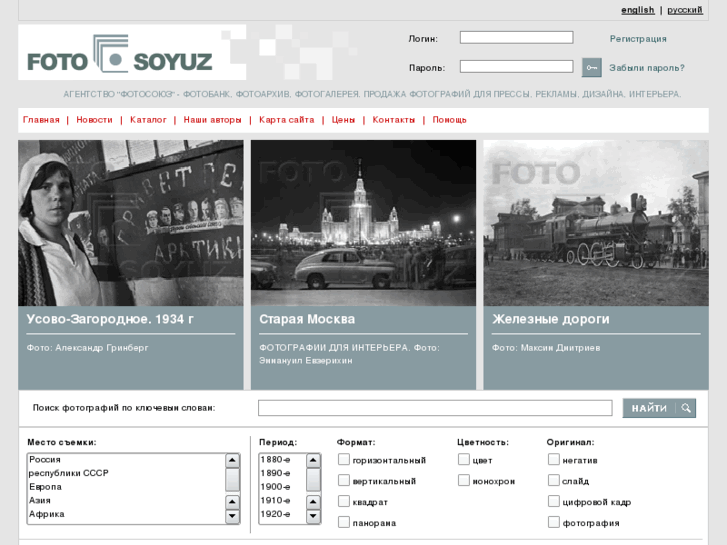
Task: Click the Старая Москва title
Action: coord(307,320)
